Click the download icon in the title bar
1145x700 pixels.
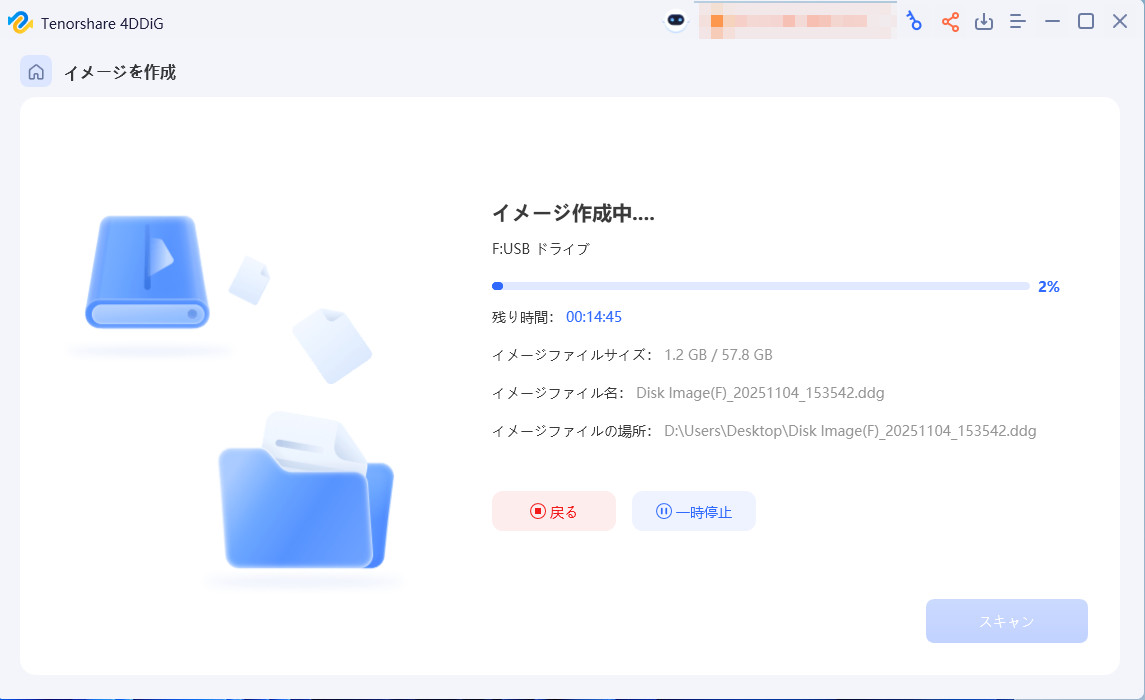click(x=983, y=20)
